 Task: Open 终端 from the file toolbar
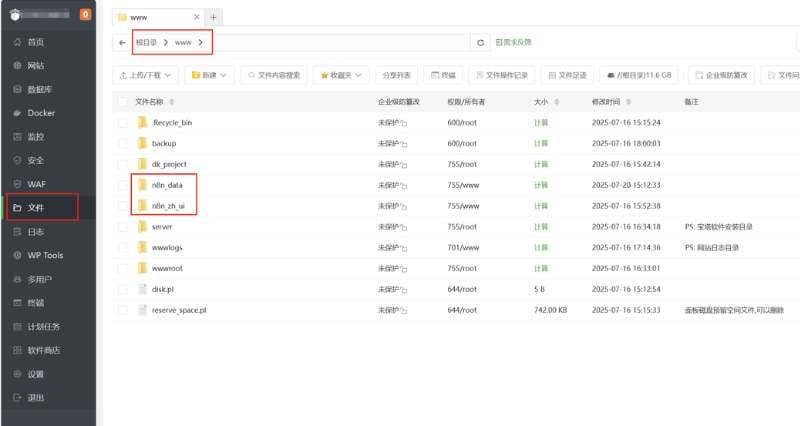coord(443,75)
